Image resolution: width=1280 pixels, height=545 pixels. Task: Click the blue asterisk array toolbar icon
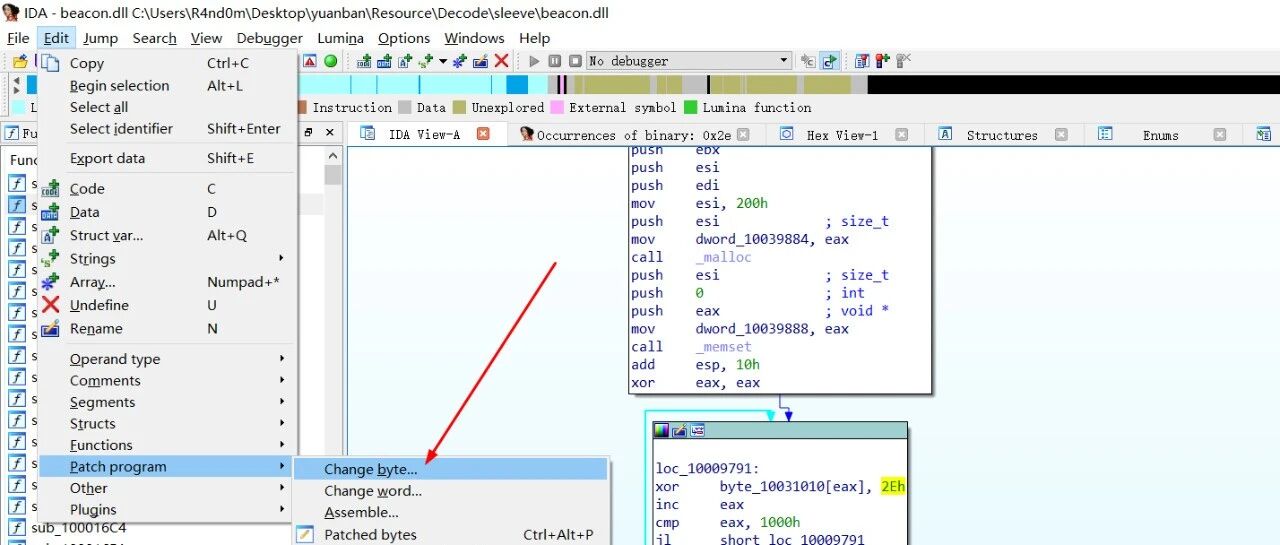coord(459,61)
